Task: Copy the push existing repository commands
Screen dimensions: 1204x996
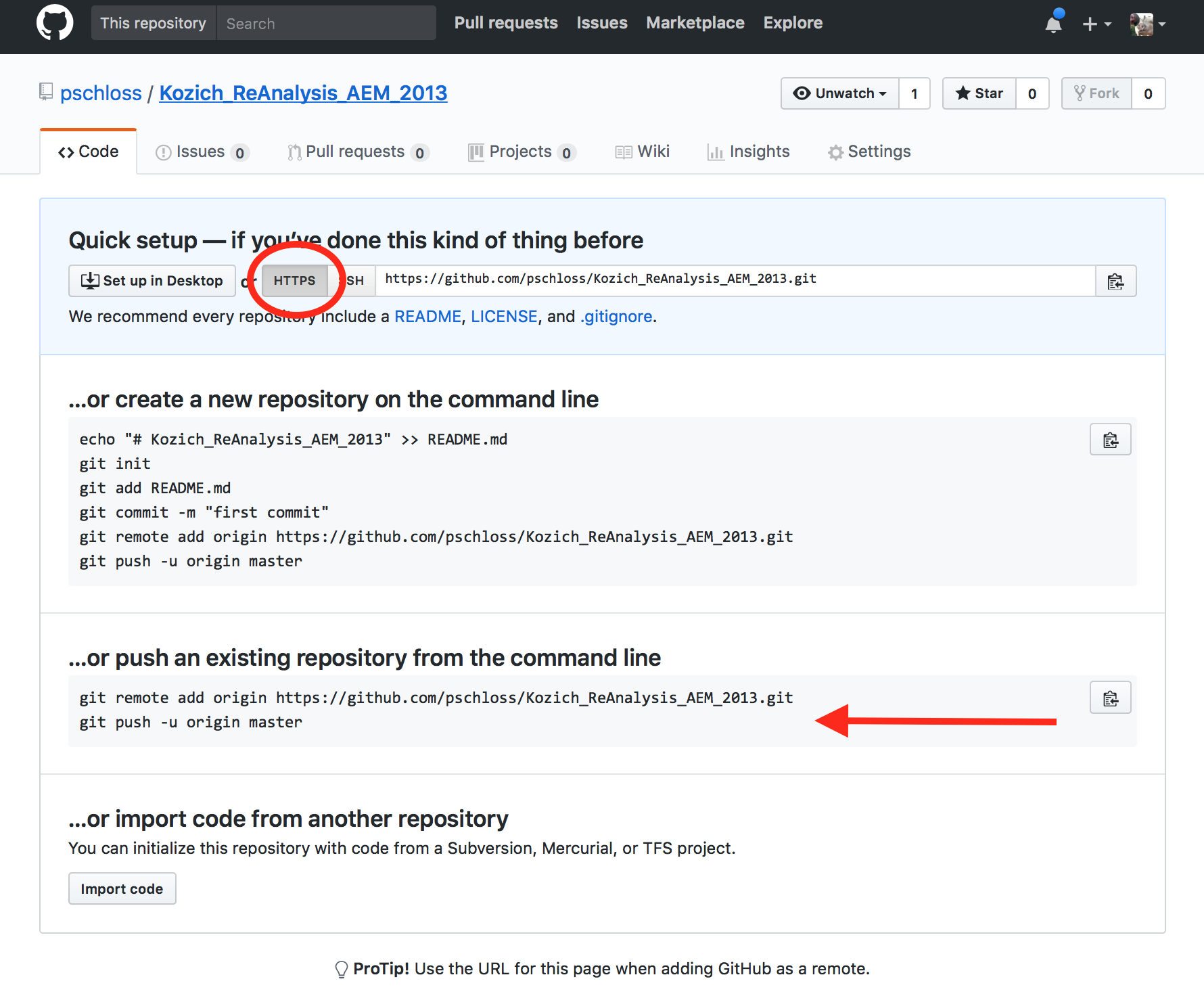Action: coord(1110,698)
